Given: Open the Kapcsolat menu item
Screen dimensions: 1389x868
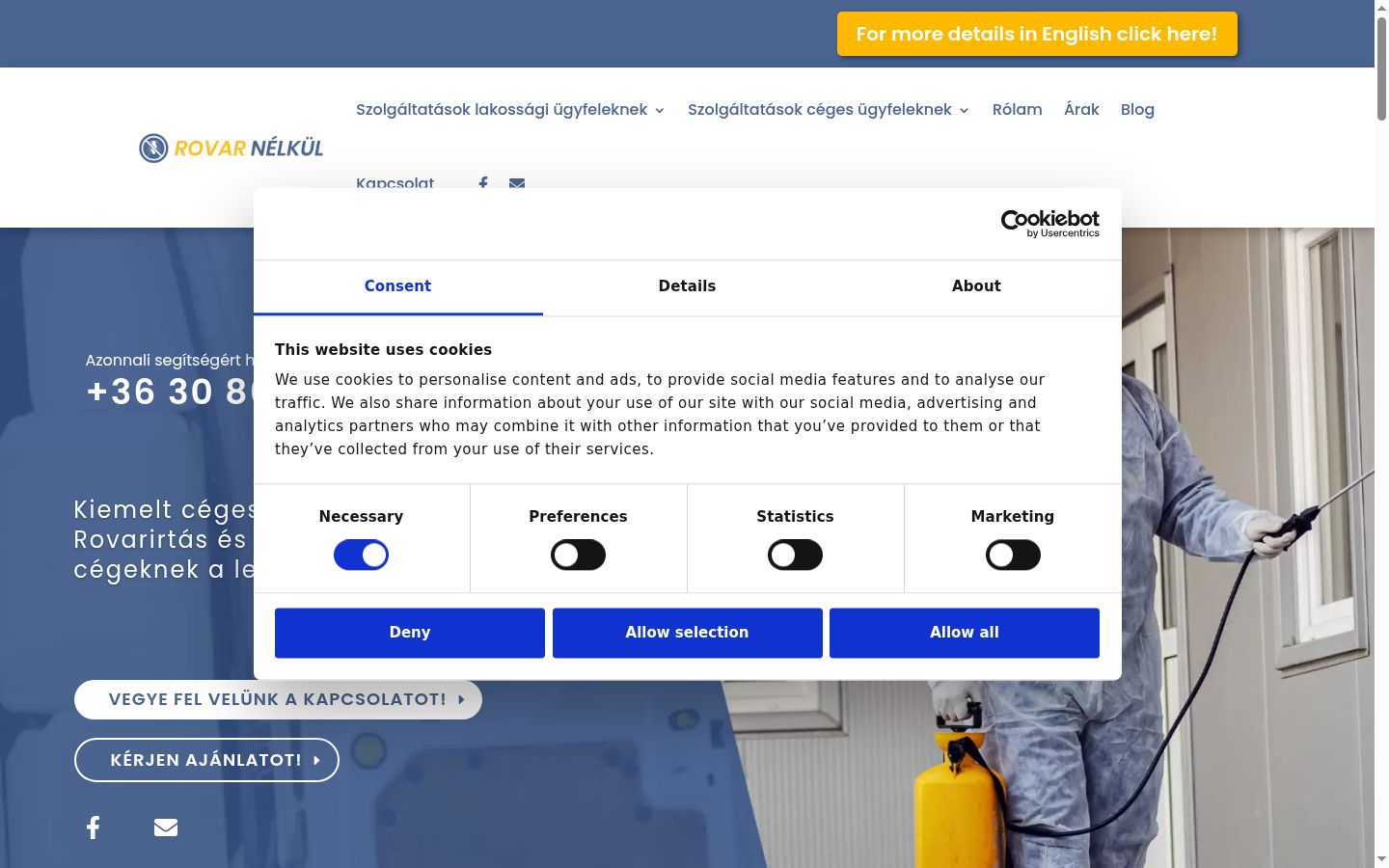Looking at the screenshot, I should [x=395, y=182].
